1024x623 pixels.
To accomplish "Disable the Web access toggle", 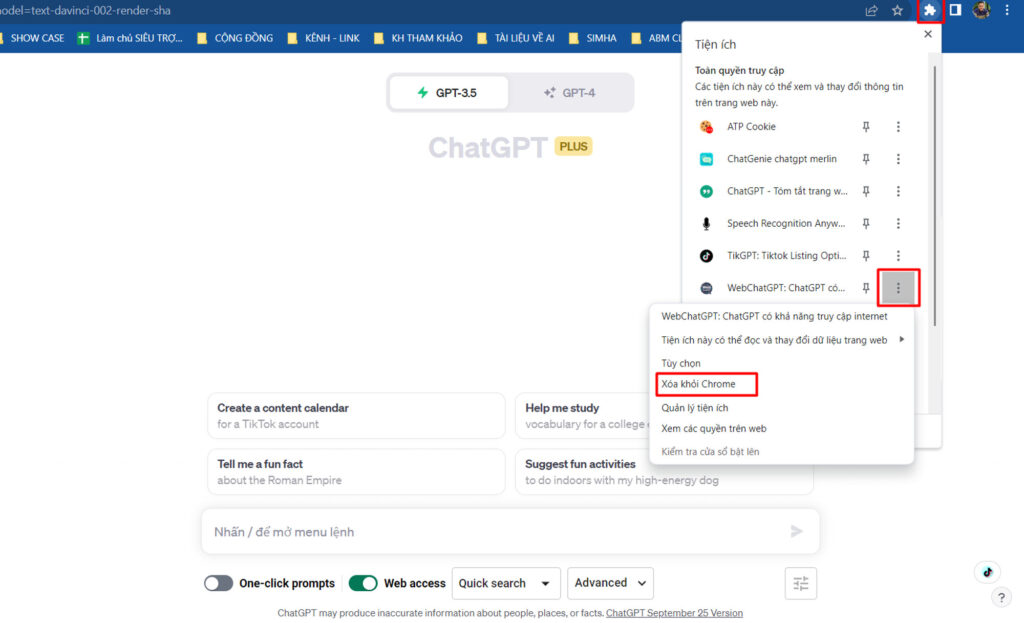I will point(363,583).
